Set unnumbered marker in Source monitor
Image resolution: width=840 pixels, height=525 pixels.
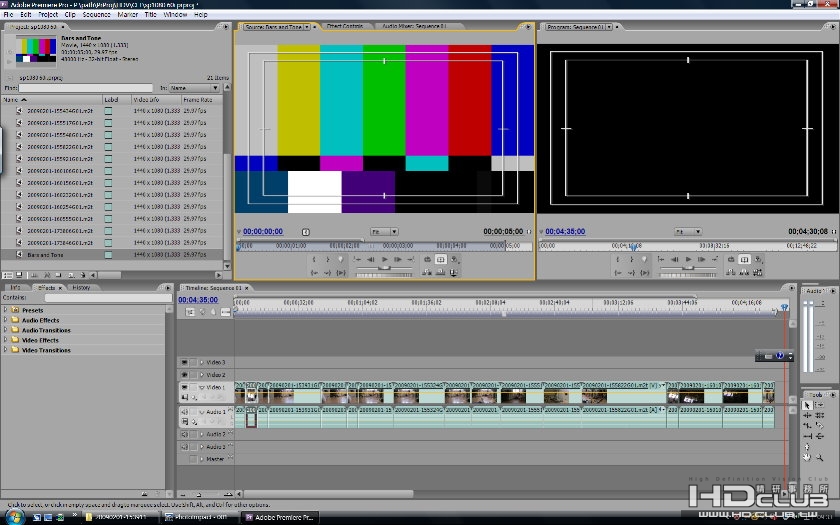tap(340, 259)
